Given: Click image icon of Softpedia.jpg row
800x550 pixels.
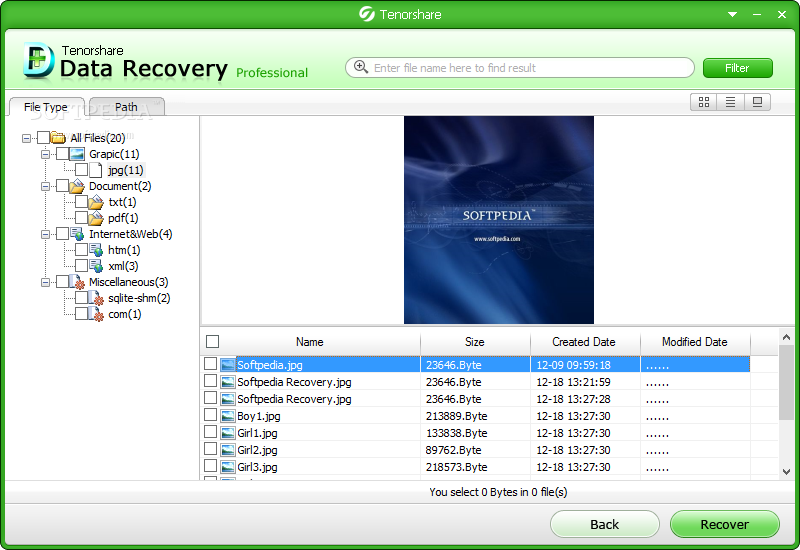Looking at the screenshot, I should point(228,365).
